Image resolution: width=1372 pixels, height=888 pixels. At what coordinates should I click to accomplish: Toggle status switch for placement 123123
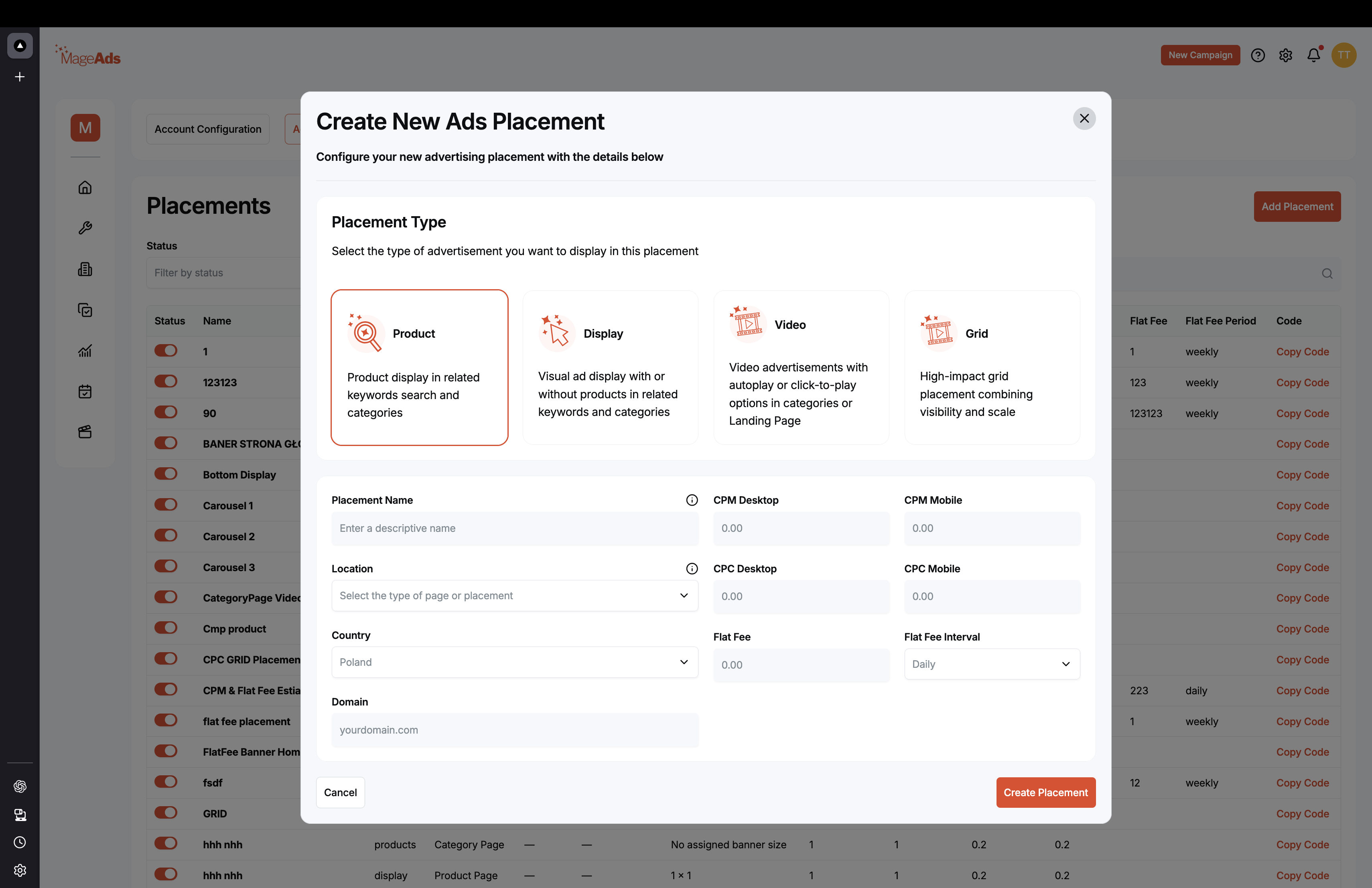tap(165, 381)
